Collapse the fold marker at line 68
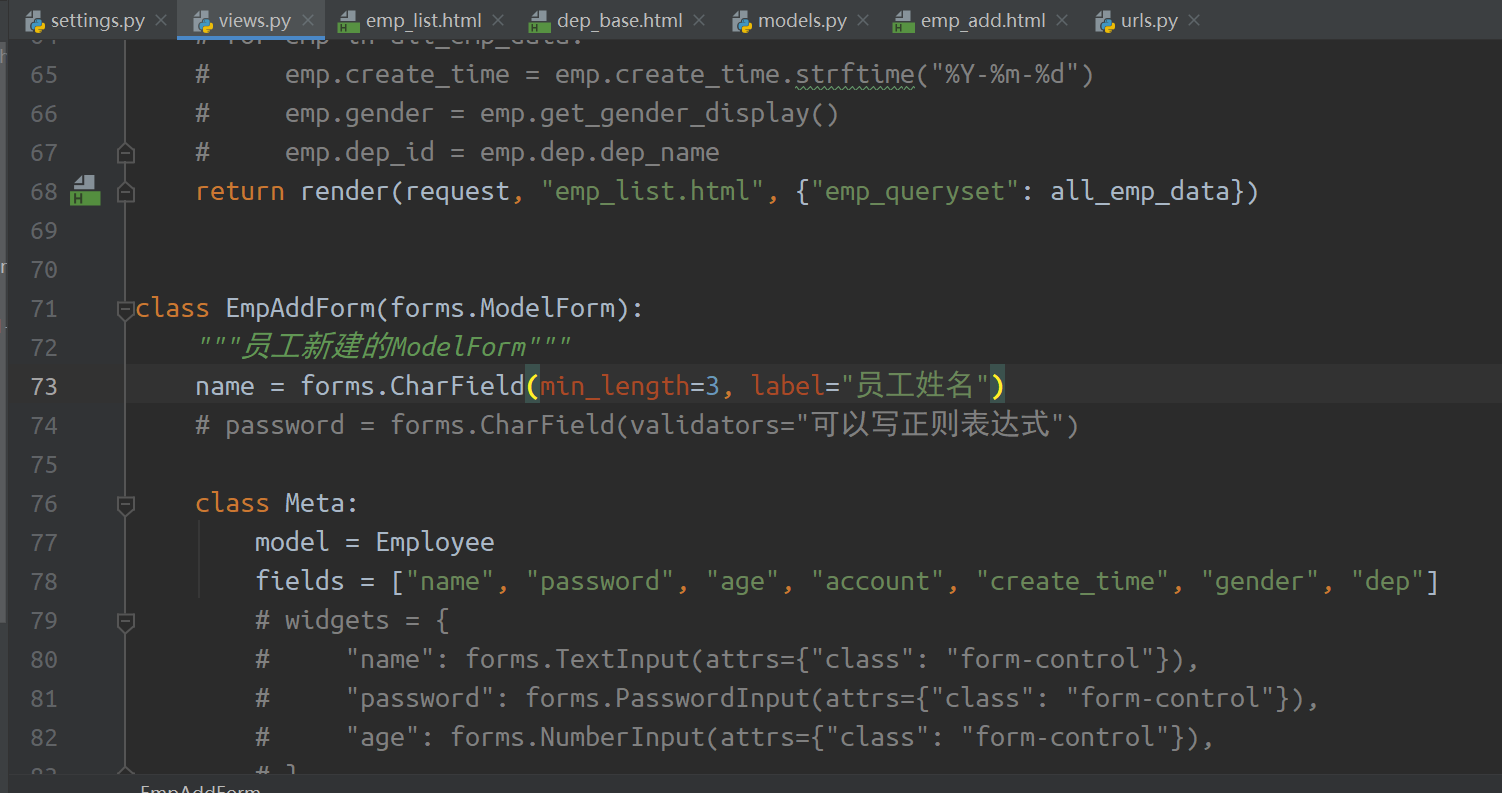The width and height of the screenshot is (1502, 793). click(x=125, y=192)
